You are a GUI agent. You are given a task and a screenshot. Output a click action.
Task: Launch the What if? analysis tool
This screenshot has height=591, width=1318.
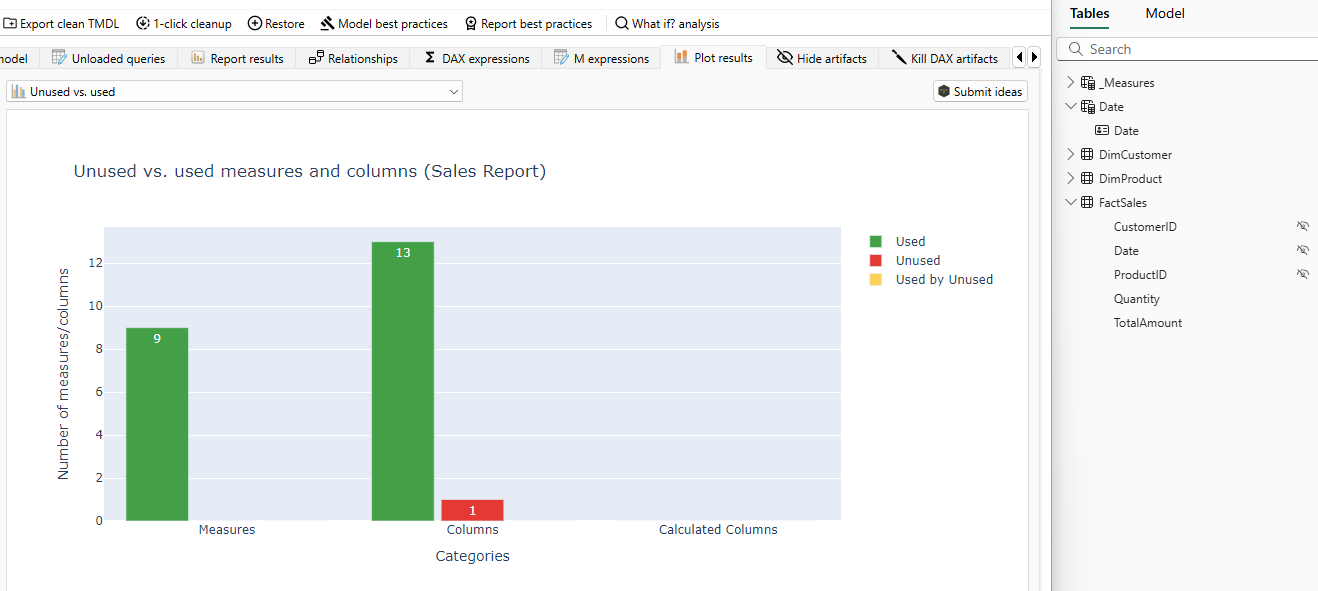[x=666, y=22]
